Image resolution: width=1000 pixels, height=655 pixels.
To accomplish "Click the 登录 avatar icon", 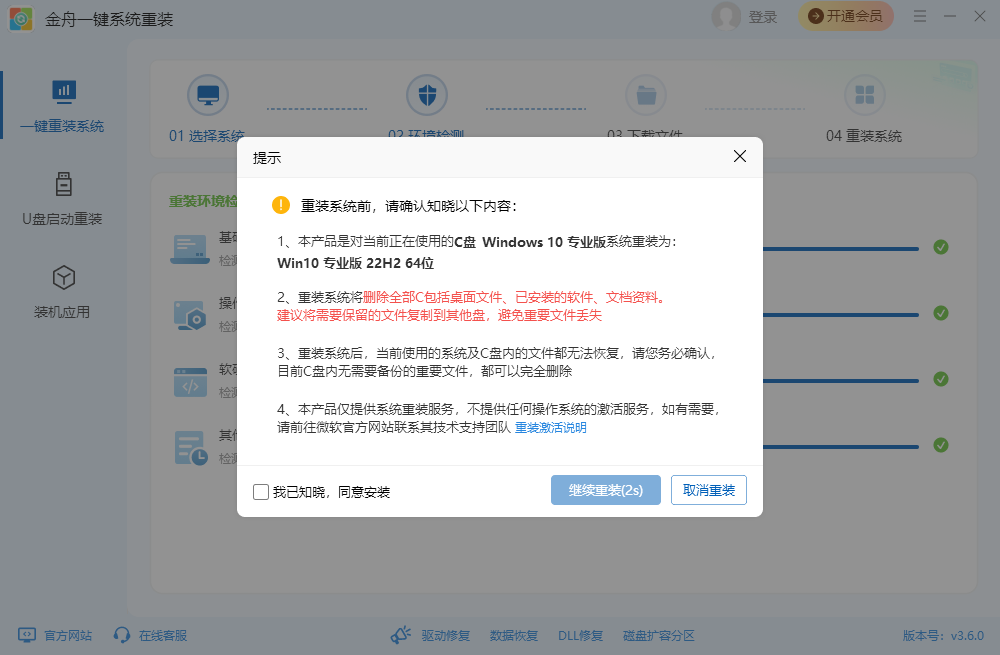I will point(726,16).
